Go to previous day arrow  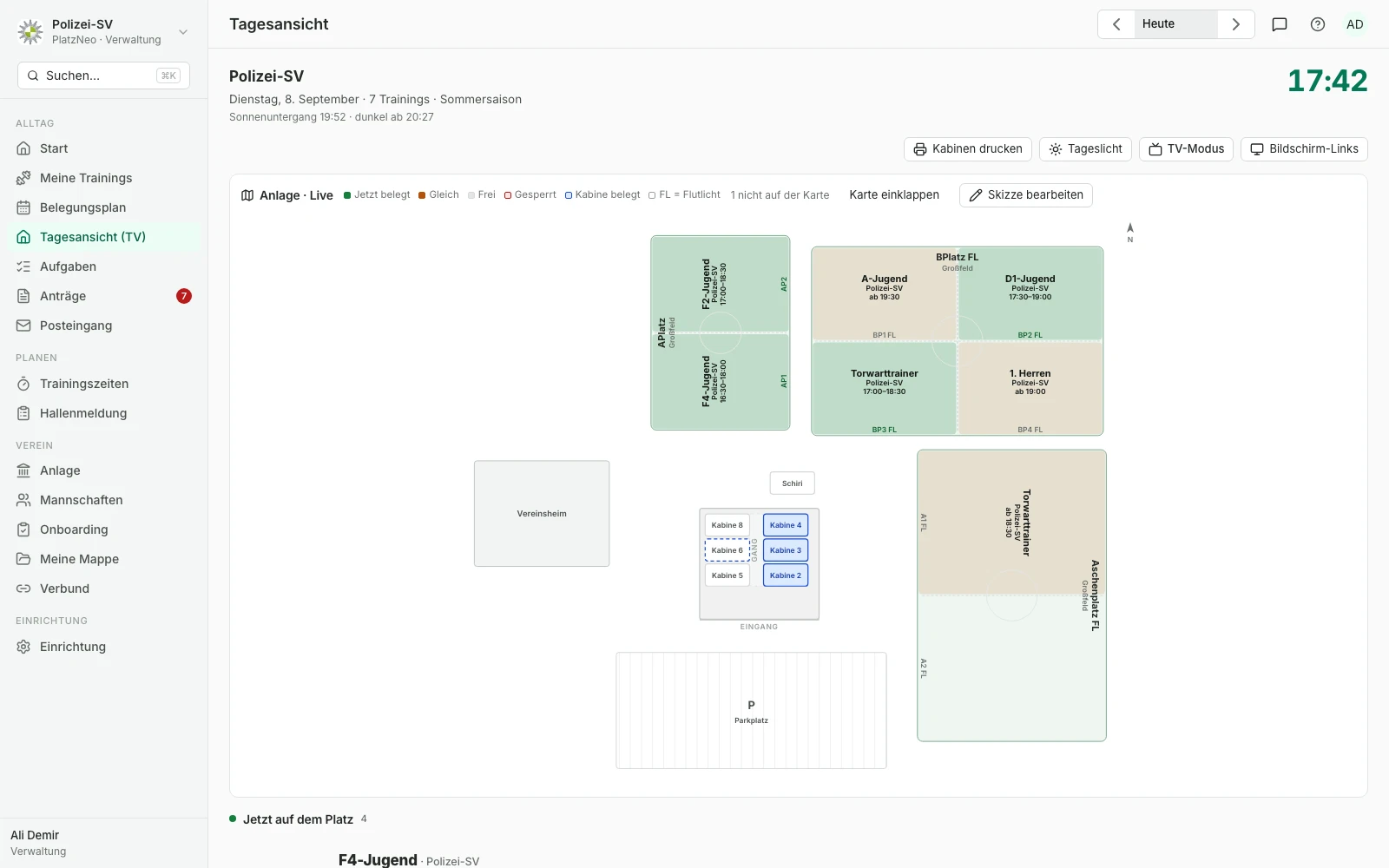(1116, 24)
